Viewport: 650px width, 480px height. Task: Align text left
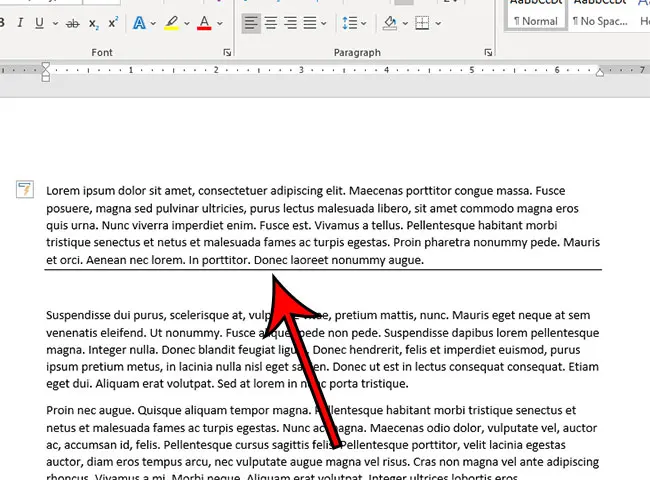point(251,22)
